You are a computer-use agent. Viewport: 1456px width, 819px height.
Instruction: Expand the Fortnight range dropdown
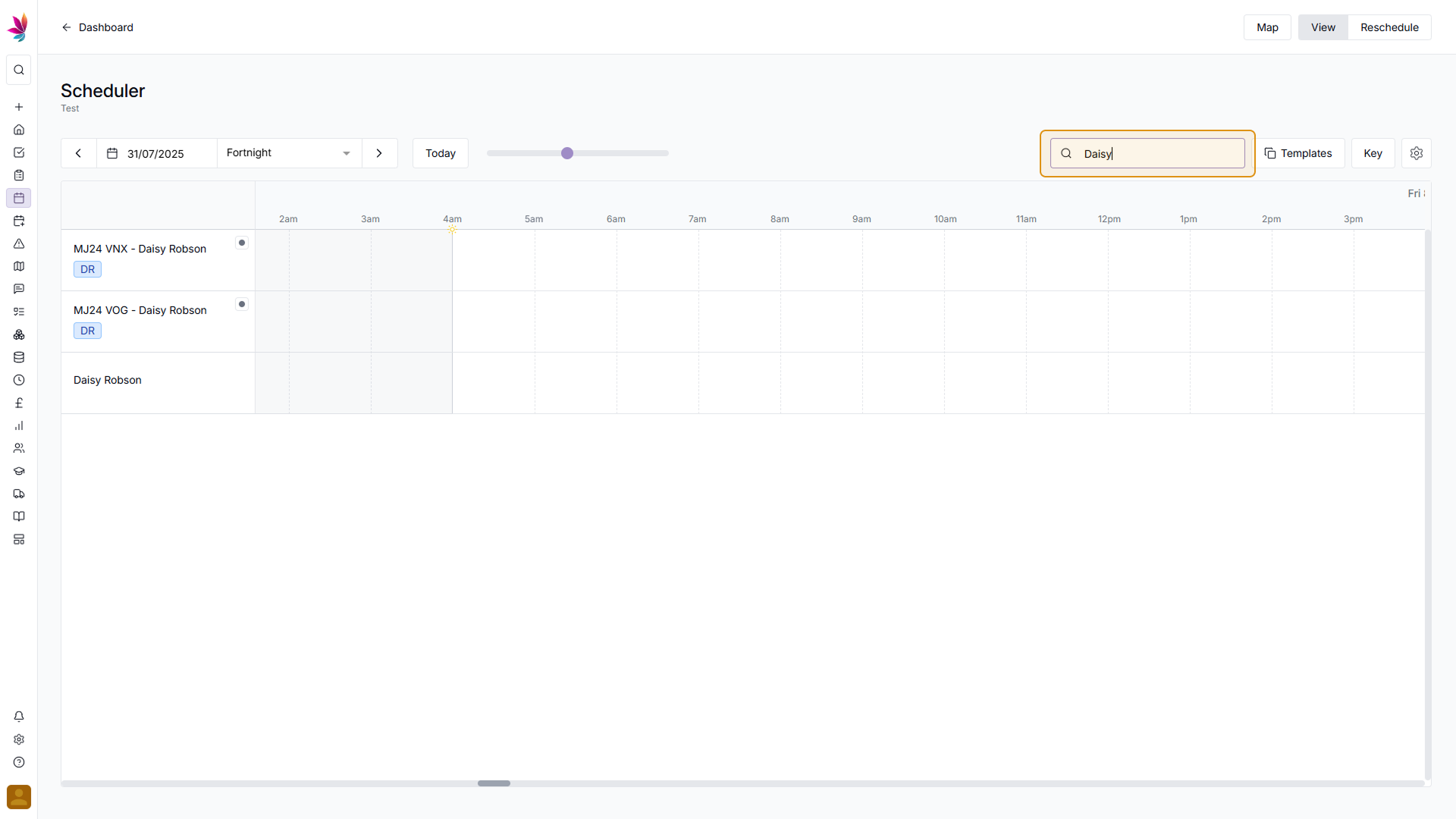(289, 153)
